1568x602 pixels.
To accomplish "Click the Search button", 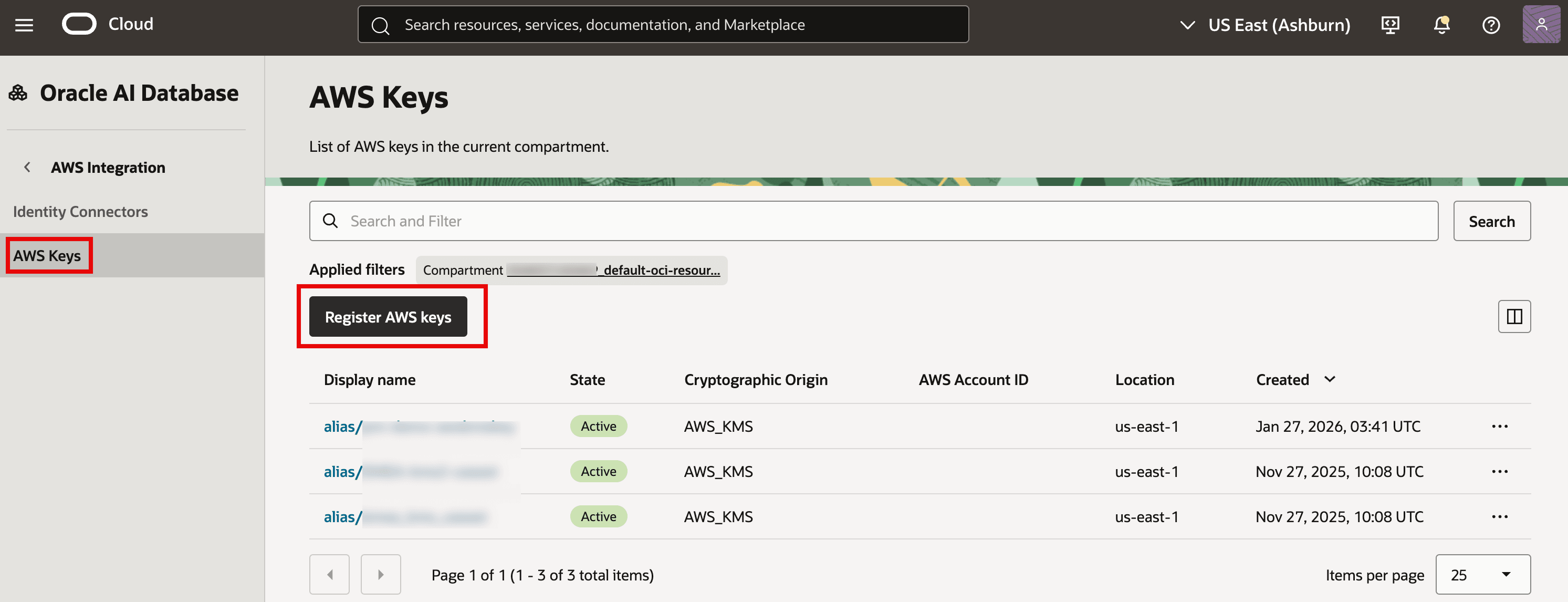I will [1491, 221].
